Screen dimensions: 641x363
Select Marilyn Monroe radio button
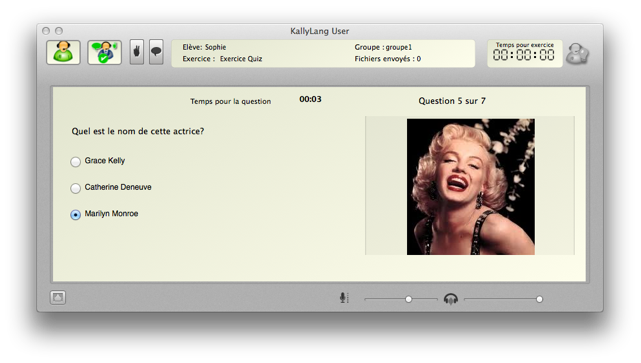(75, 215)
